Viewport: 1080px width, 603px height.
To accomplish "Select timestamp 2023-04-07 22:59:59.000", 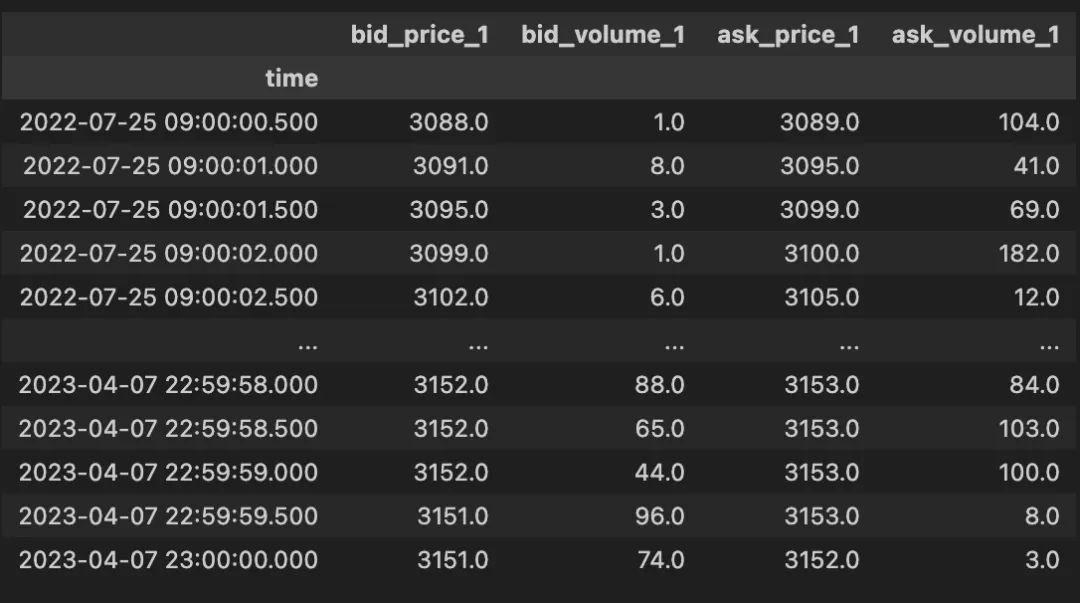I will click(168, 472).
